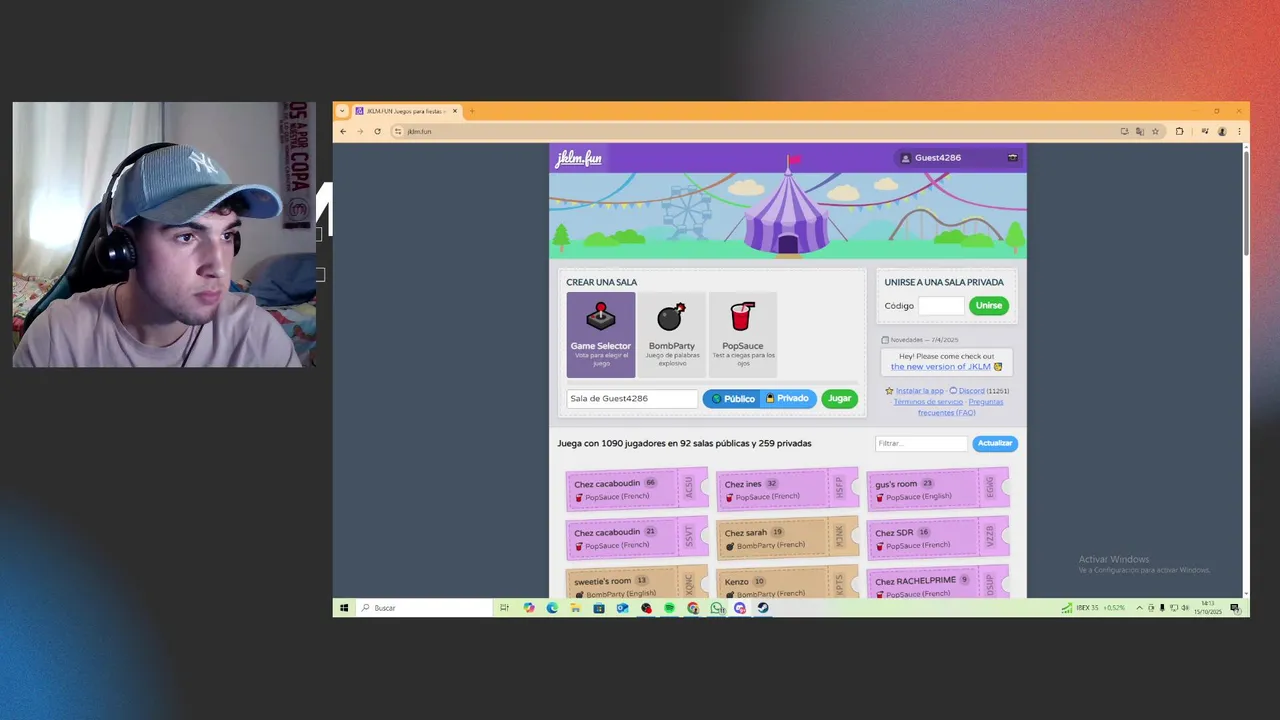Image resolution: width=1280 pixels, height=720 pixels.
Task: Click the jklm.fun logo
Action: pos(579,158)
